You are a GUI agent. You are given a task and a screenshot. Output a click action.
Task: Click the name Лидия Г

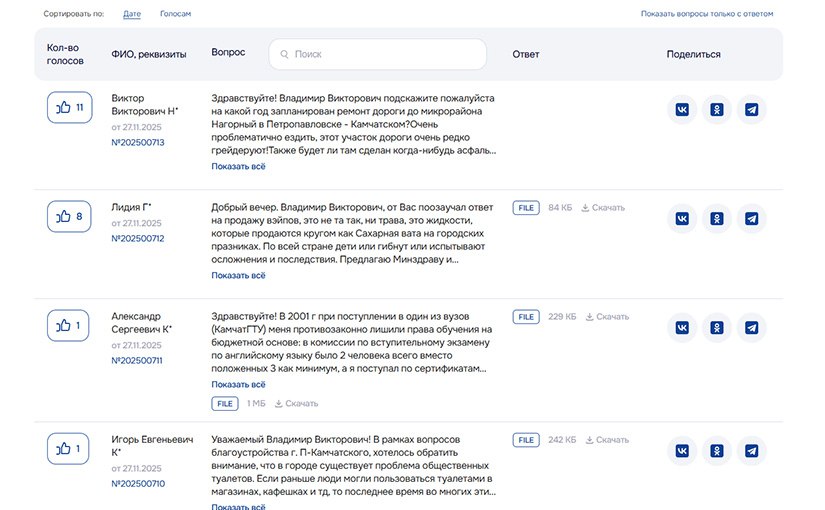131,207
